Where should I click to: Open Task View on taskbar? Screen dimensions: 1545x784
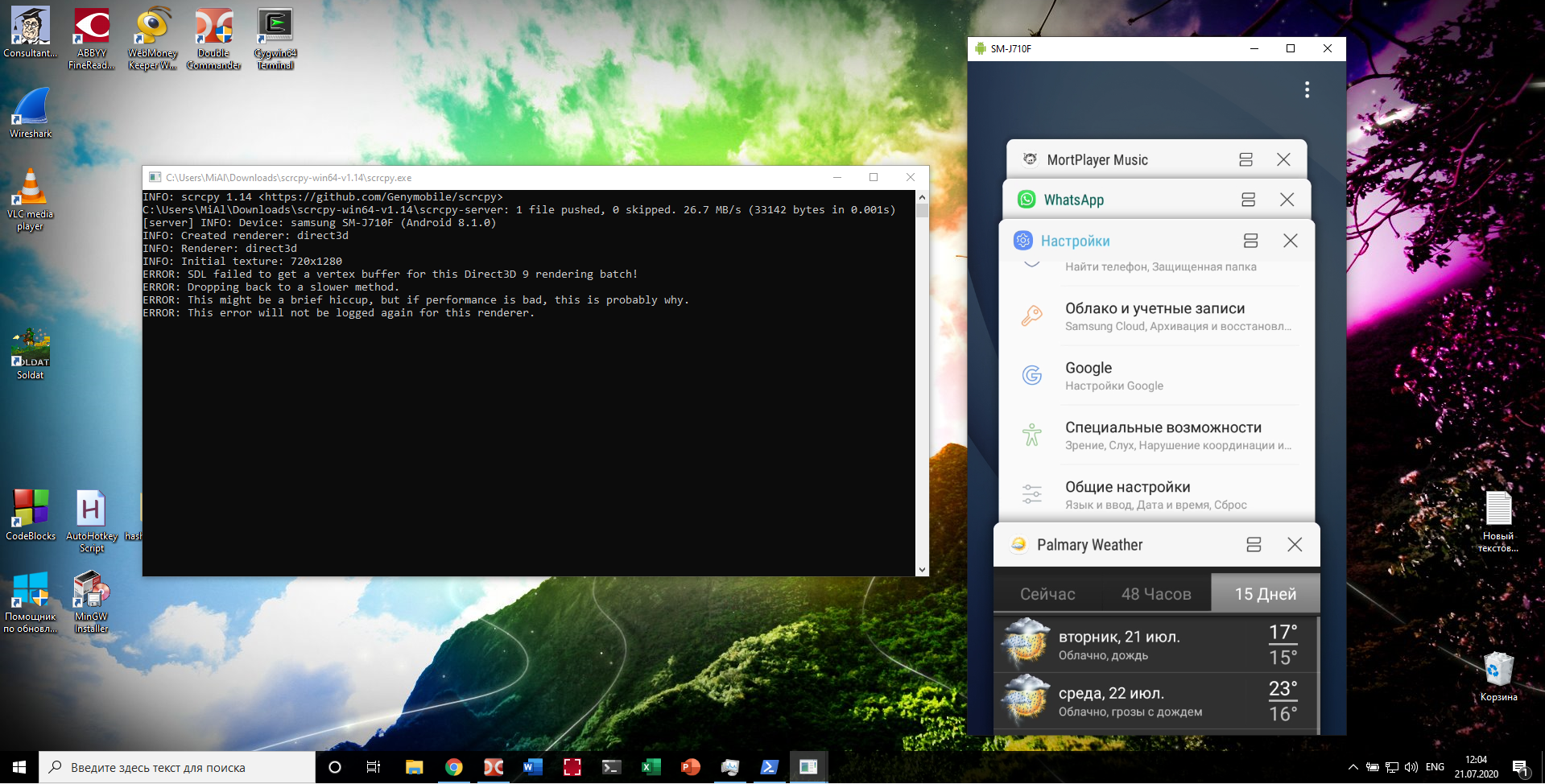[374, 767]
